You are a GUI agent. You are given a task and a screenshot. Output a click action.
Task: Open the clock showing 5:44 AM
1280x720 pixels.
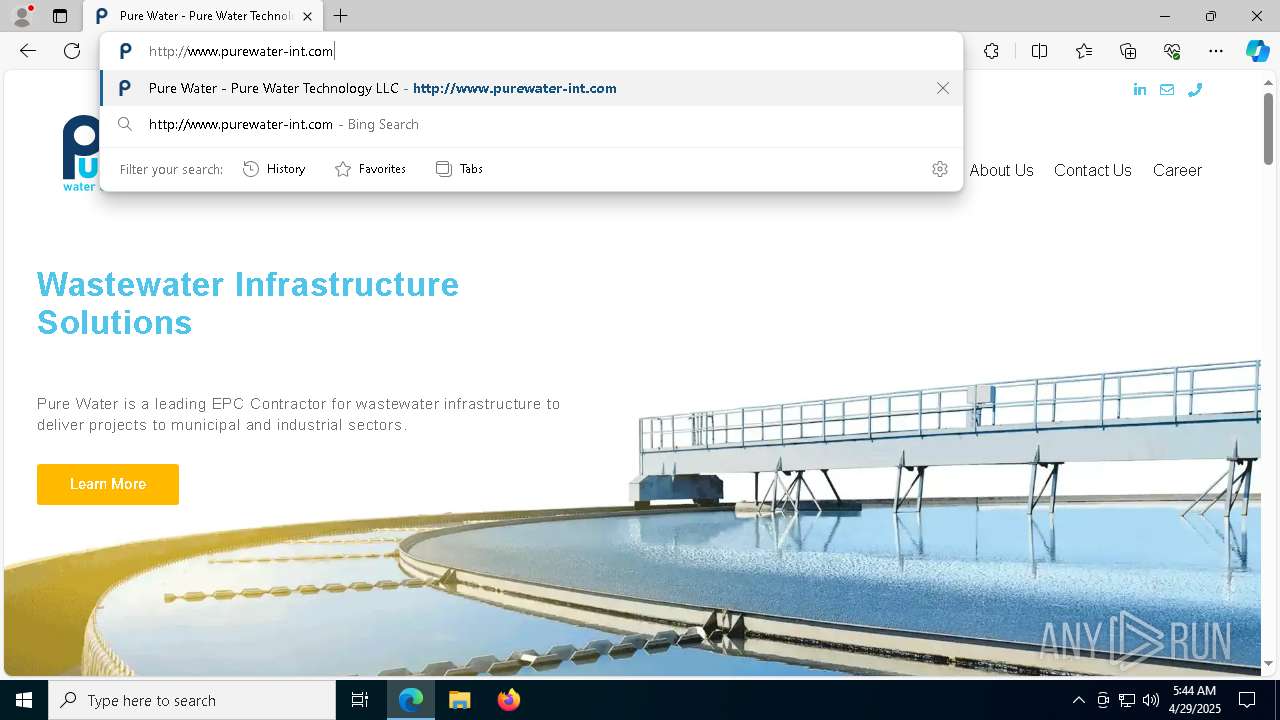[1194, 700]
